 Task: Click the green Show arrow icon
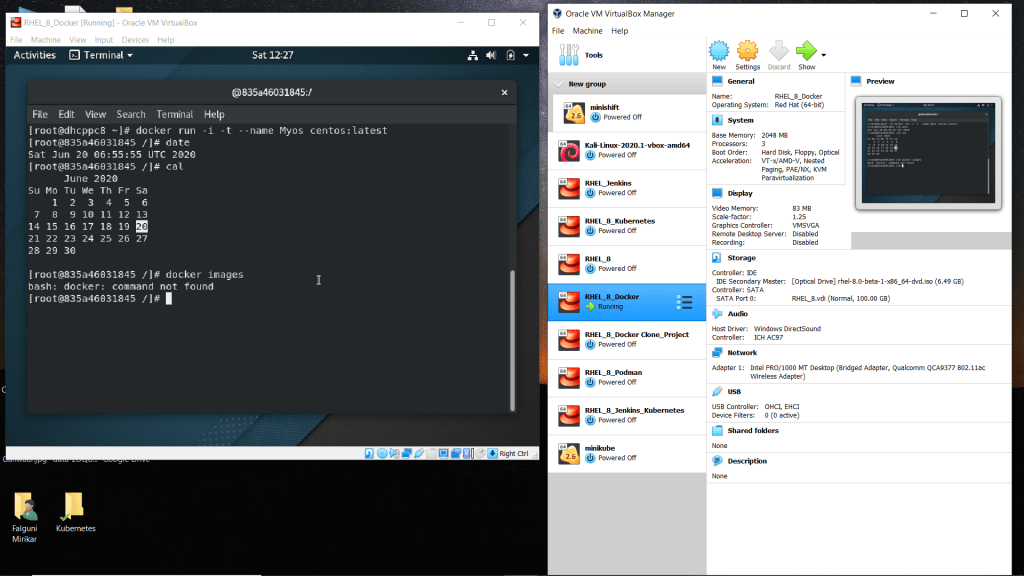pyautogui.click(x=805, y=52)
